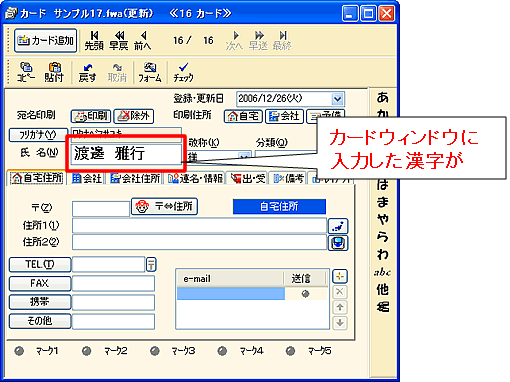Toggle マーク2 indicator
The image size is (510, 382).
click(87, 351)
